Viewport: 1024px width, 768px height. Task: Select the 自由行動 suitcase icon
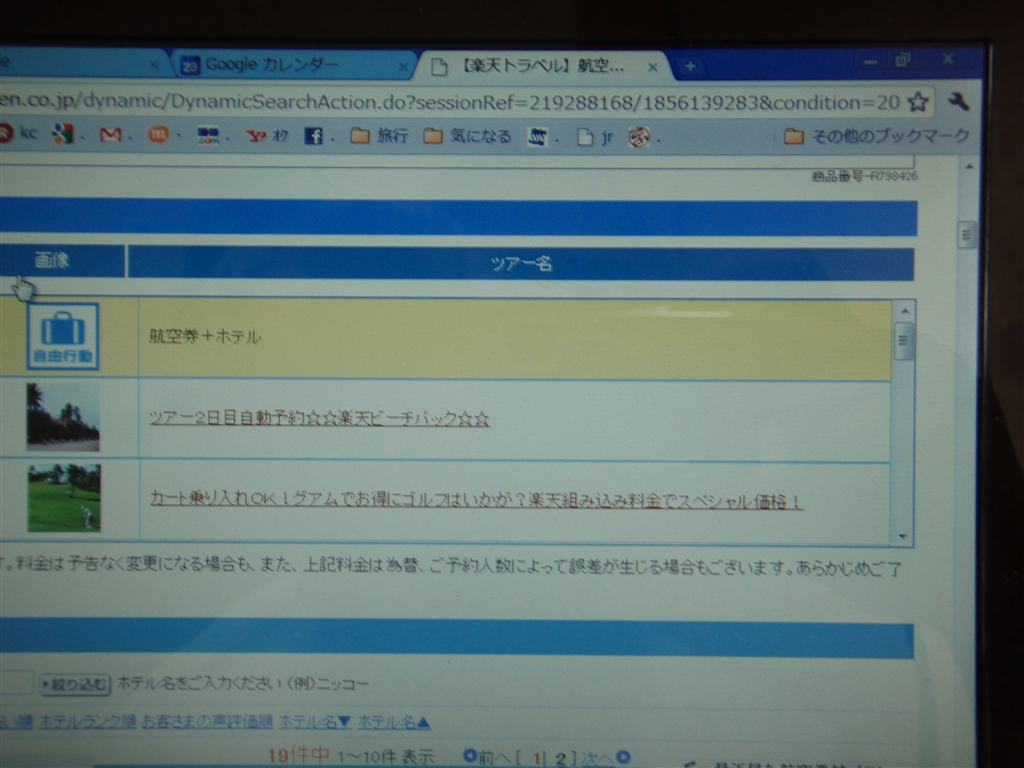[63, 336]
